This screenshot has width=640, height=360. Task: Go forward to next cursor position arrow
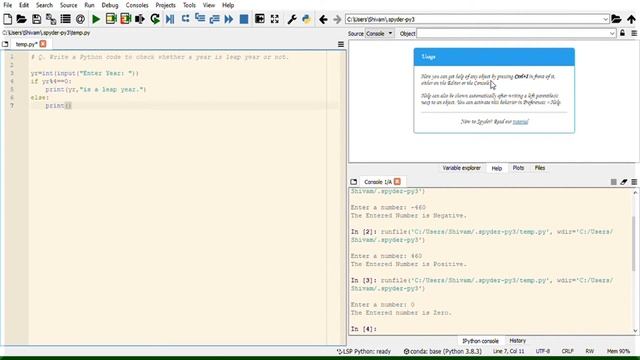(x=337, y=19)
